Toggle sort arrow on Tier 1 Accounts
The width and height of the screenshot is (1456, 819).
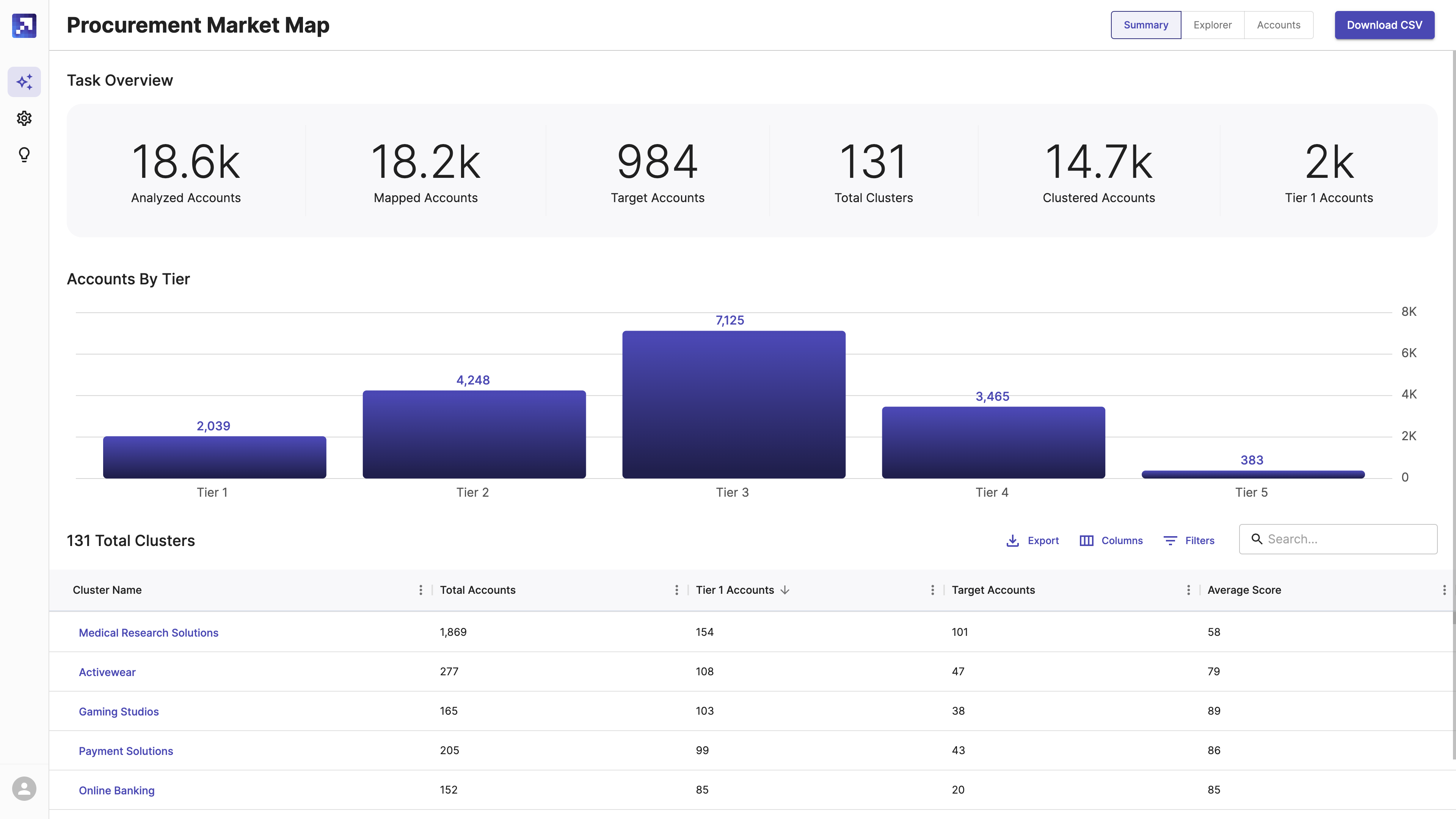pos(784,590)
